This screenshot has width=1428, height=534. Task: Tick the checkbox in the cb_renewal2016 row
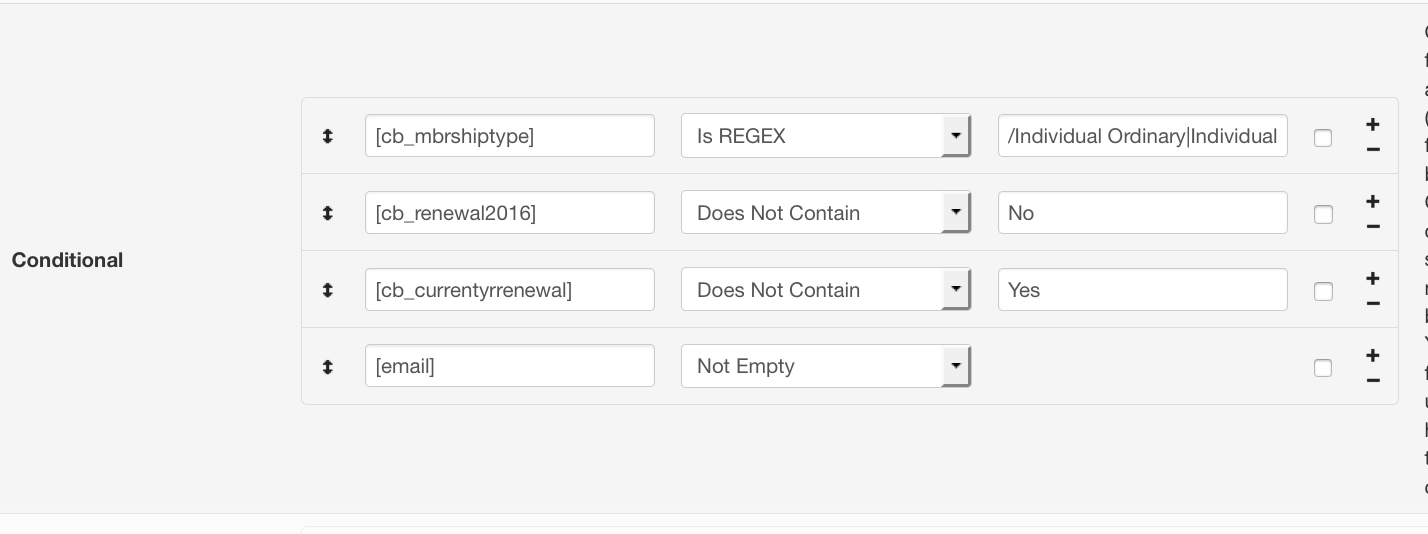click(x=1323, y=214)
